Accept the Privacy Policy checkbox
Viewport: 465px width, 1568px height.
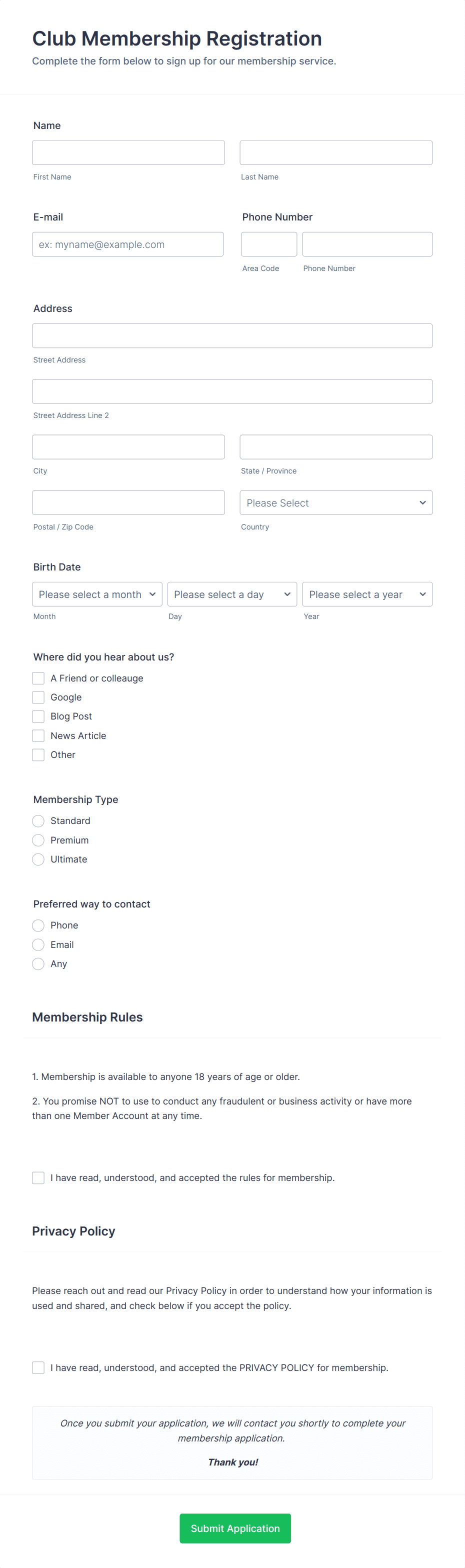37,1367
